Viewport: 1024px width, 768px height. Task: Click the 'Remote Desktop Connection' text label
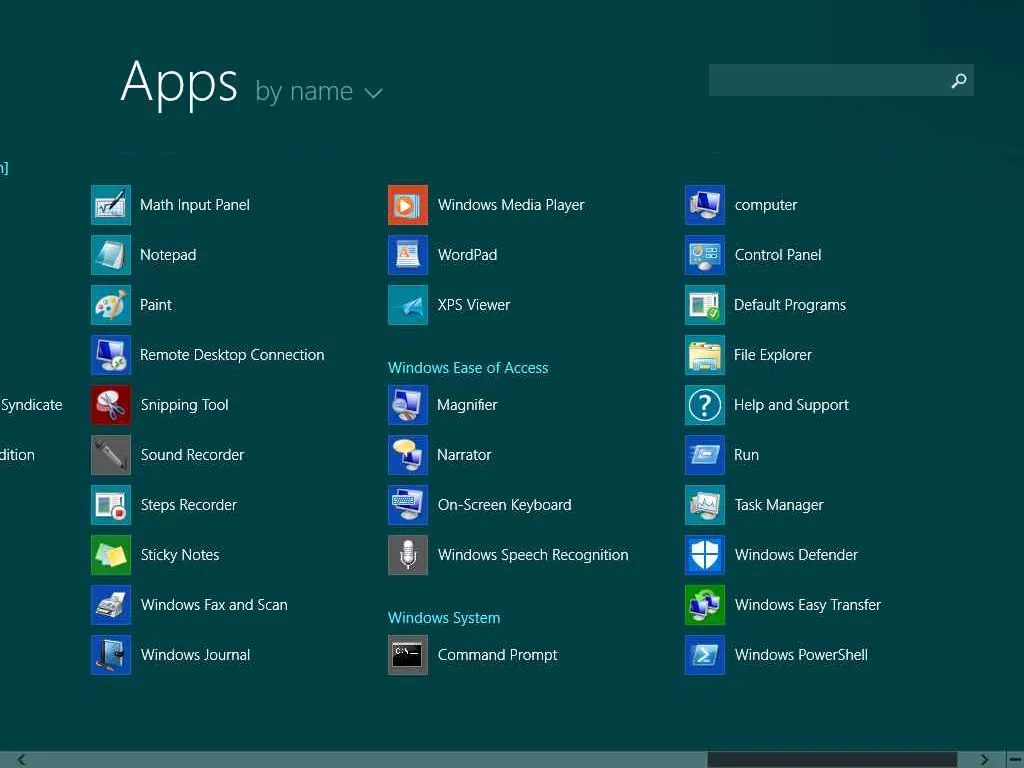point(232,355)
